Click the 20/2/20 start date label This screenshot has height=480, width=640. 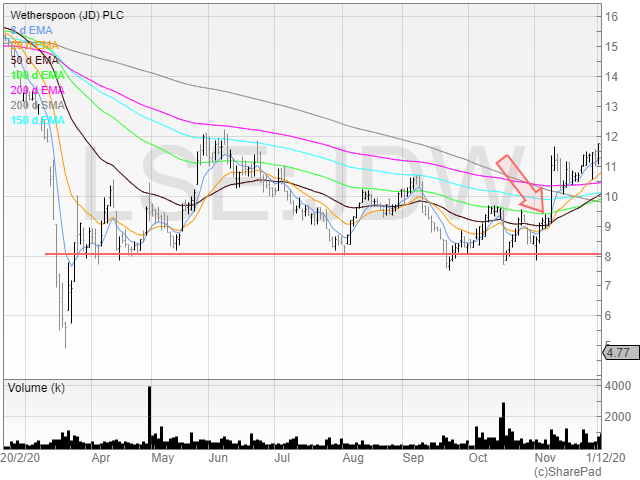[20, 458]
